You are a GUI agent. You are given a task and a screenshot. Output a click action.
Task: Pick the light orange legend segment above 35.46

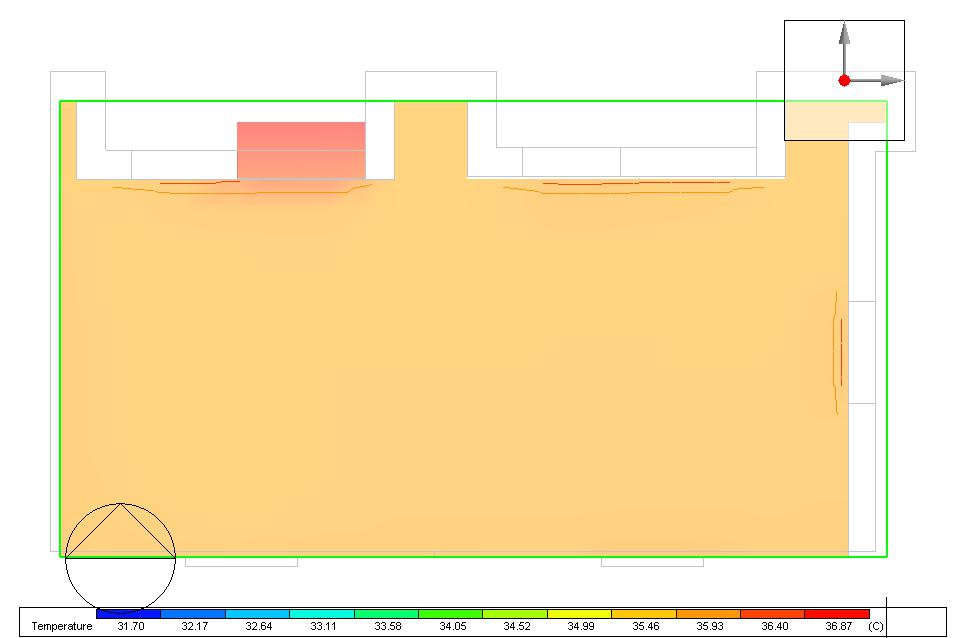[644, 614]
